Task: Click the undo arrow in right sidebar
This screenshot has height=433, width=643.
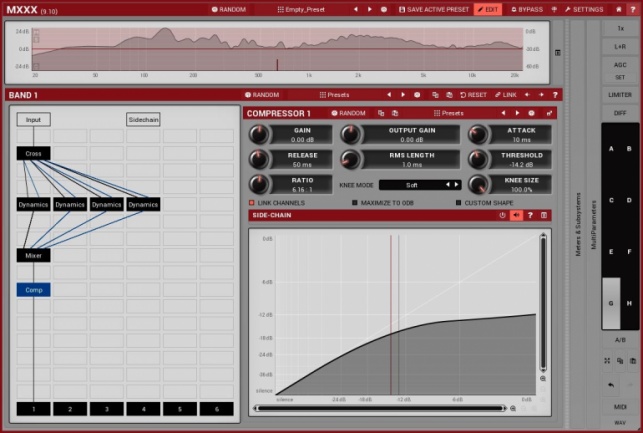Action: tap(611, 385)
